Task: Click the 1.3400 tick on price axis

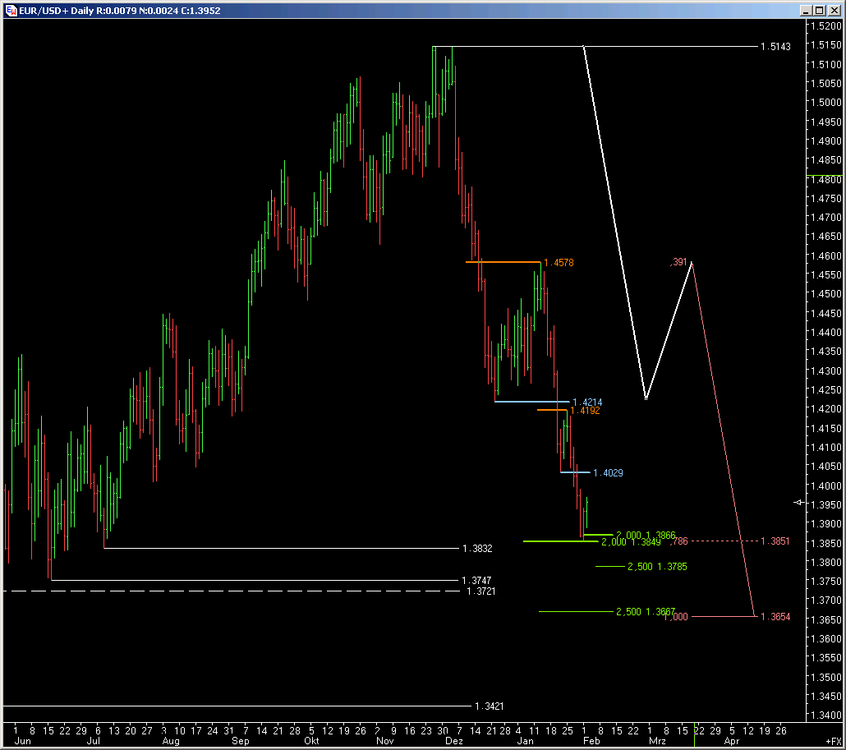Action: pyautogui.click(x=826, y=715)
